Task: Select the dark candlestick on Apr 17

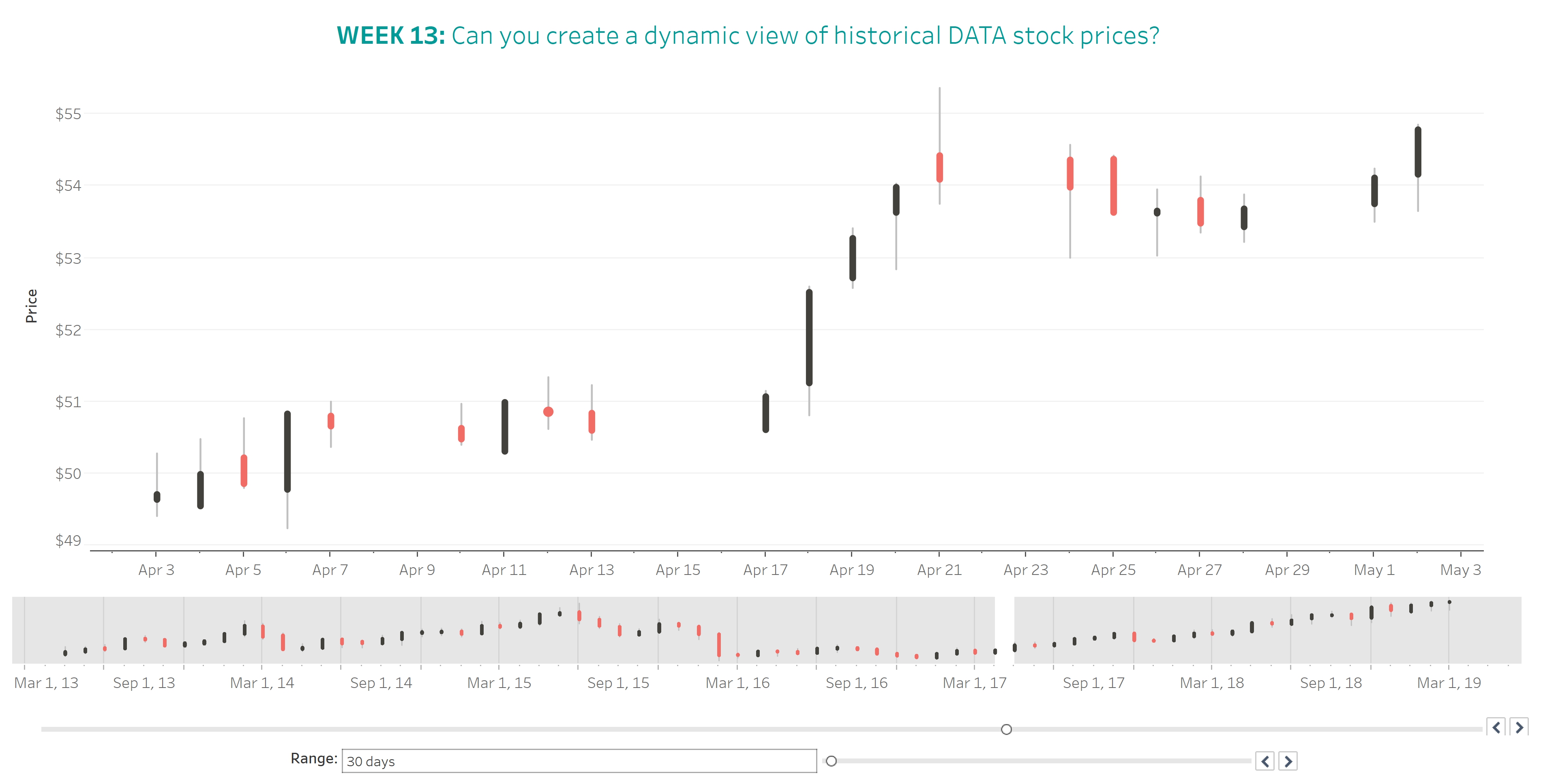Action: [766, 412]
